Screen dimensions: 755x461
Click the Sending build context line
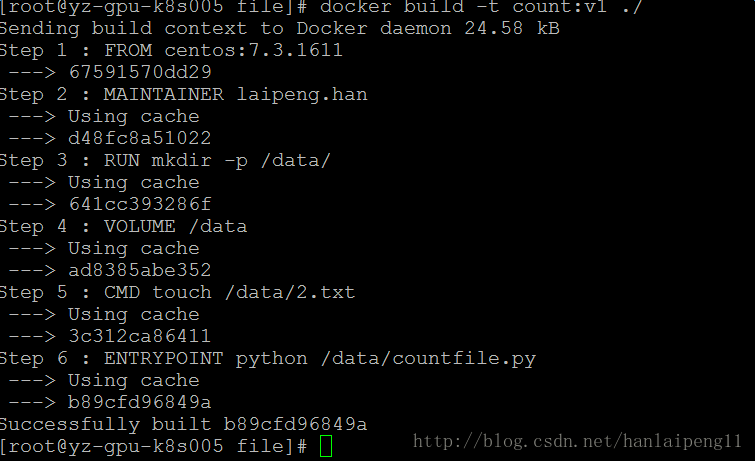[x=280, y=28]
